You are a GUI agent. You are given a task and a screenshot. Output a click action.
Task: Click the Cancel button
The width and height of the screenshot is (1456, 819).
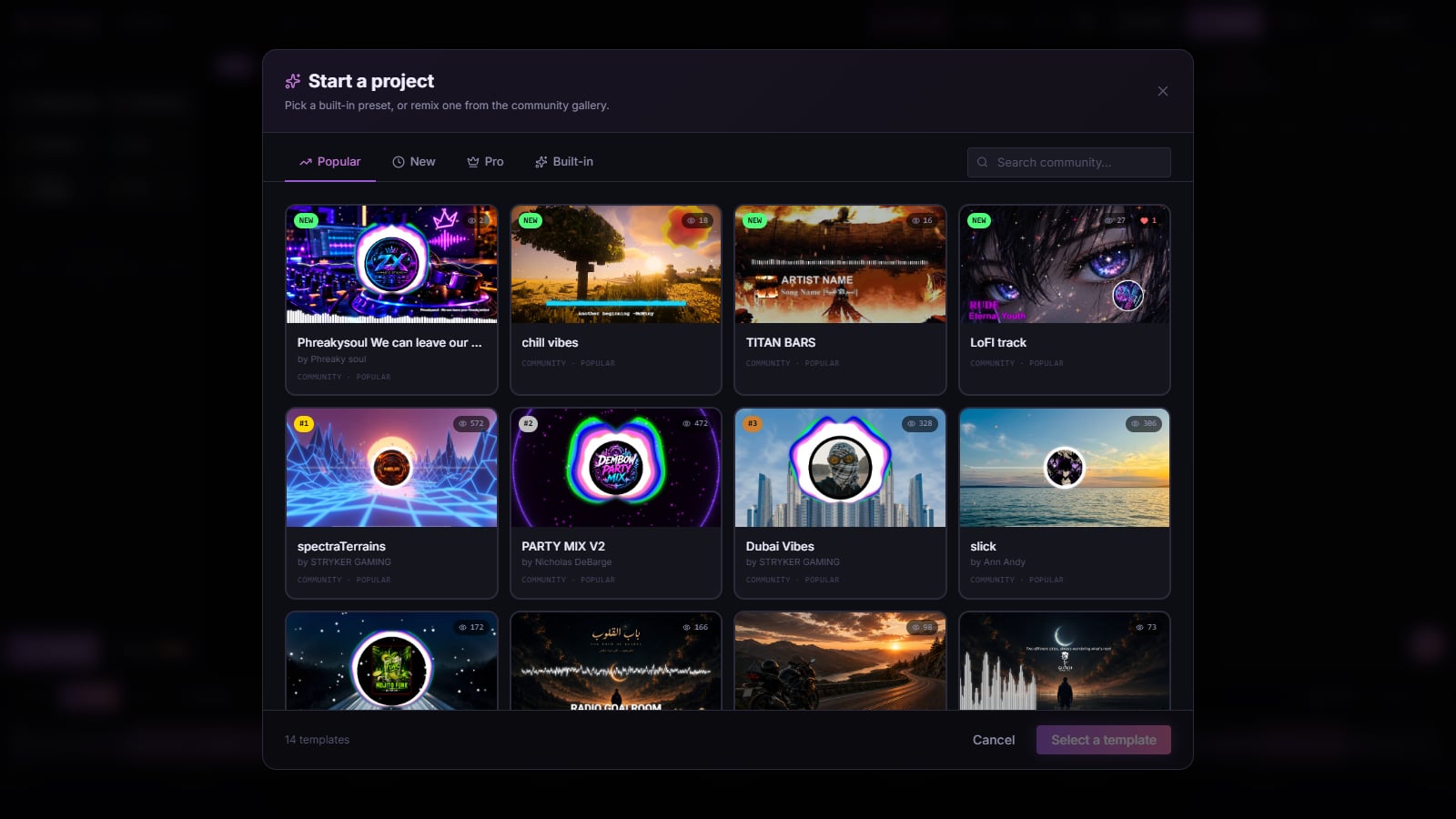994,740
